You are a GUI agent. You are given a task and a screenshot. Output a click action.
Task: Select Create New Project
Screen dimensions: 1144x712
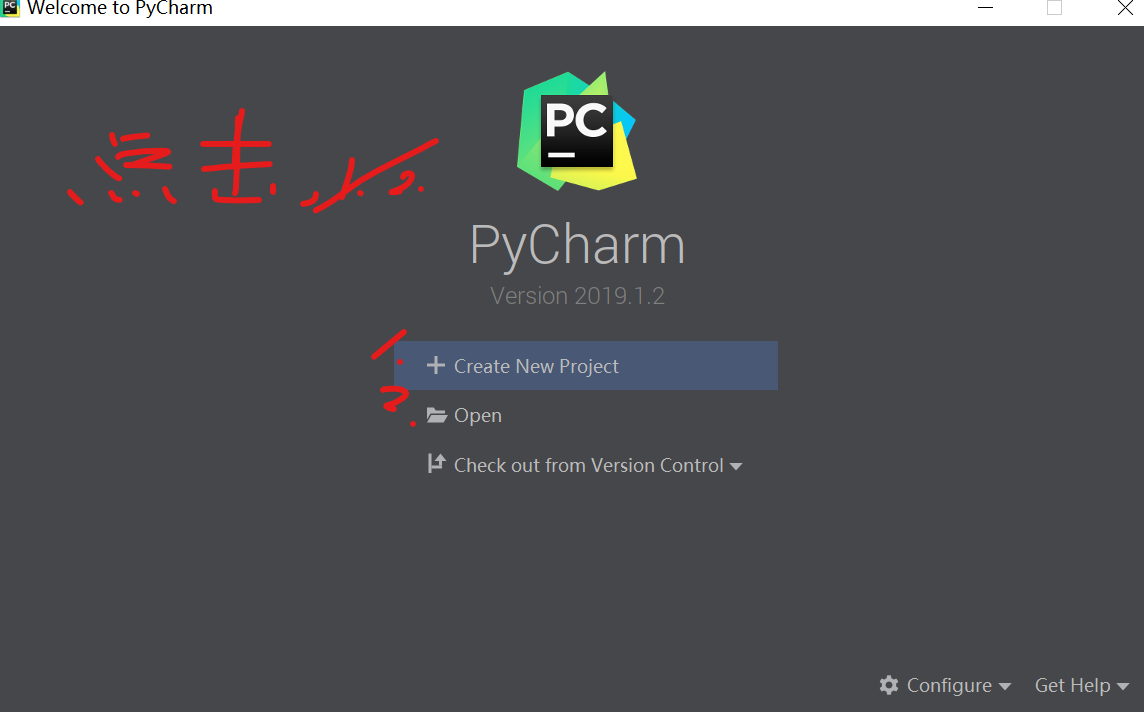coord(586,365)
